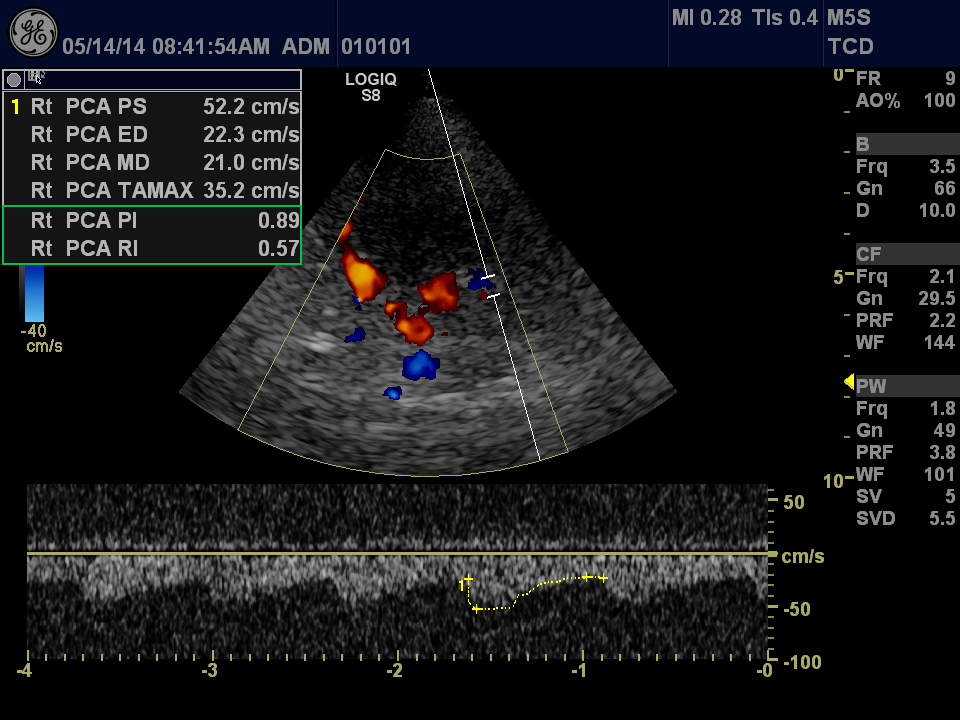The image size is (960, 720).
Task: Click the Doppler sample volume gate marker
Action: coord(489,285)
